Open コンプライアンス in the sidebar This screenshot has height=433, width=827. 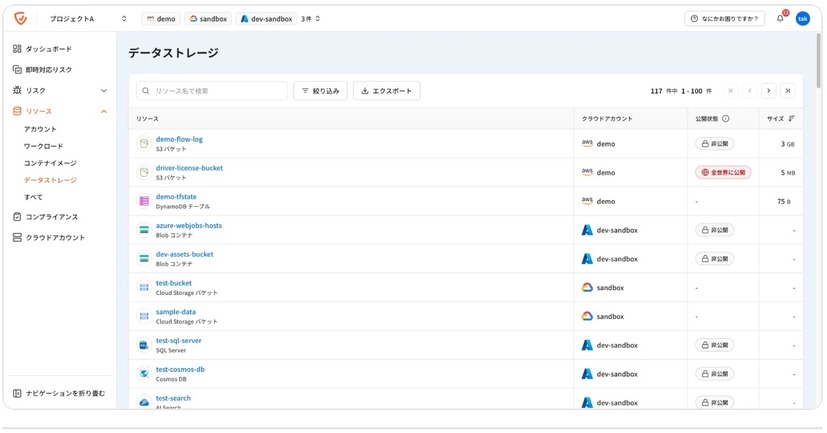51,217
